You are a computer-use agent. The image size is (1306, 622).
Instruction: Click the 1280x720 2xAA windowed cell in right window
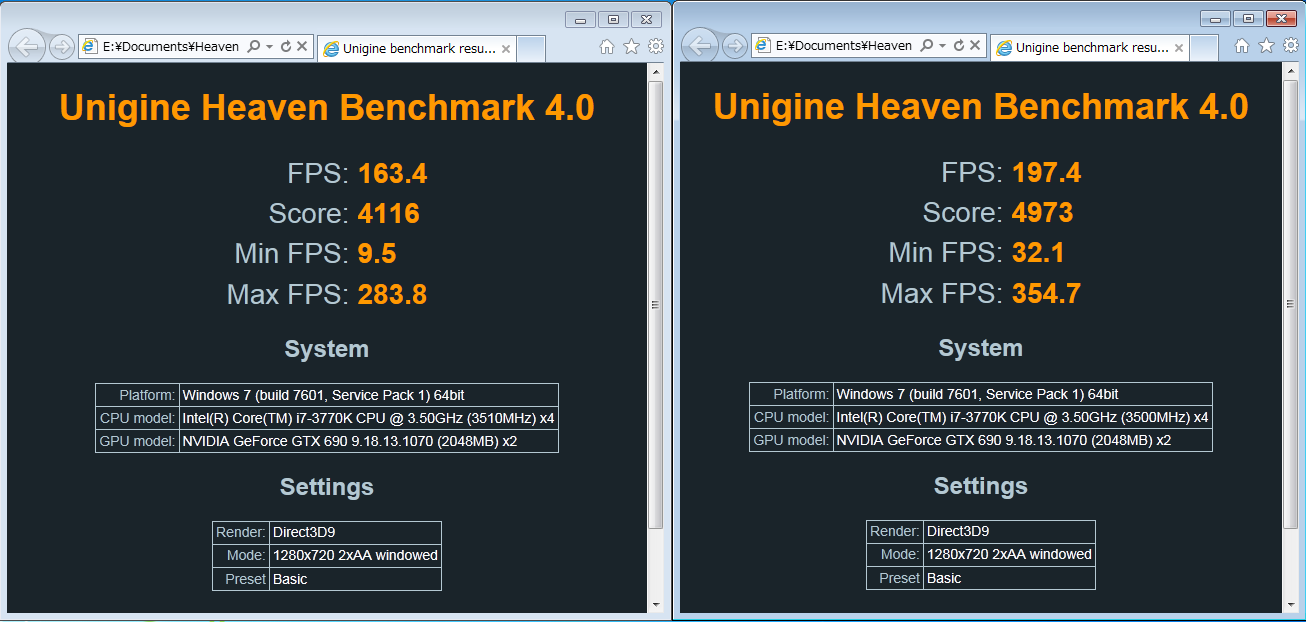(1009, 554)
